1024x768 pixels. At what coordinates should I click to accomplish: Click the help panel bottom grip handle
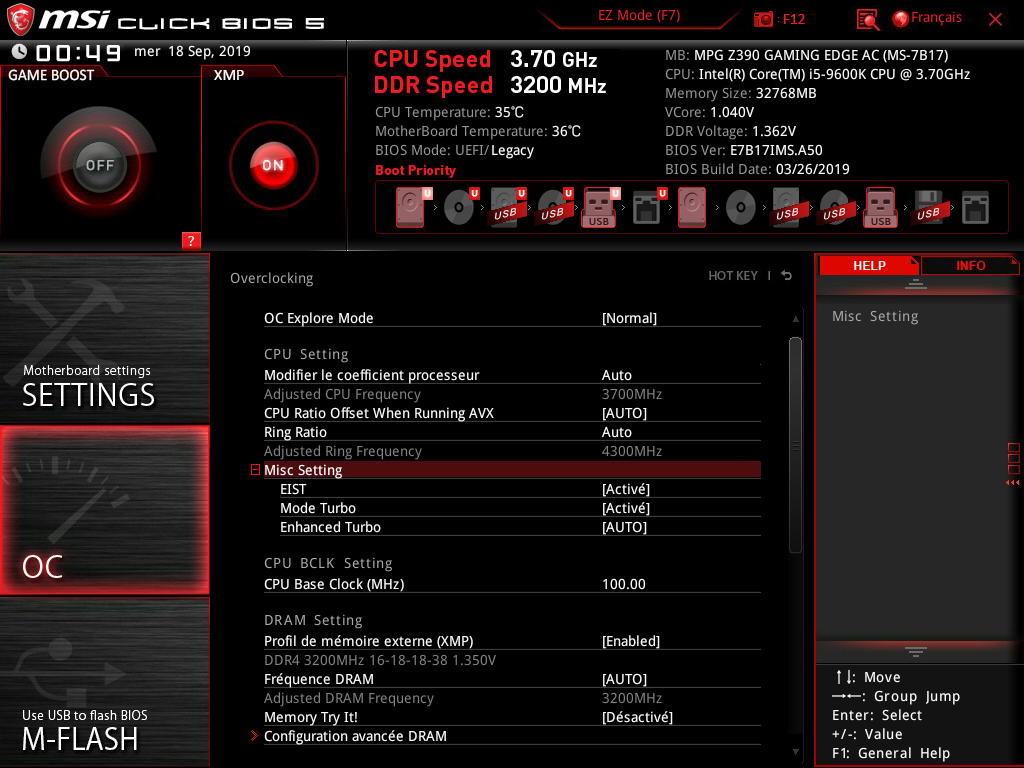tap(916, 652)
